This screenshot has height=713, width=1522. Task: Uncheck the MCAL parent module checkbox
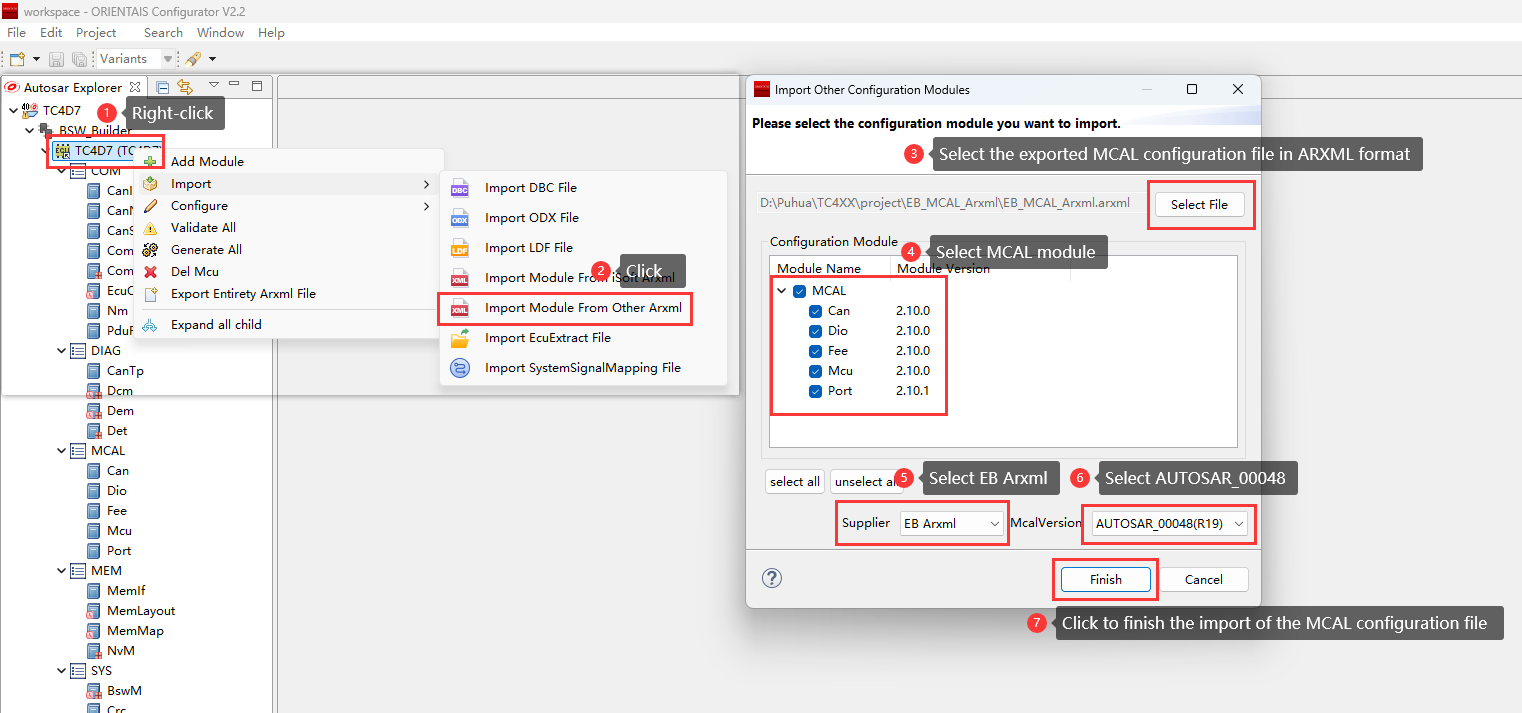pyautogui.click(x=799, y=291)
